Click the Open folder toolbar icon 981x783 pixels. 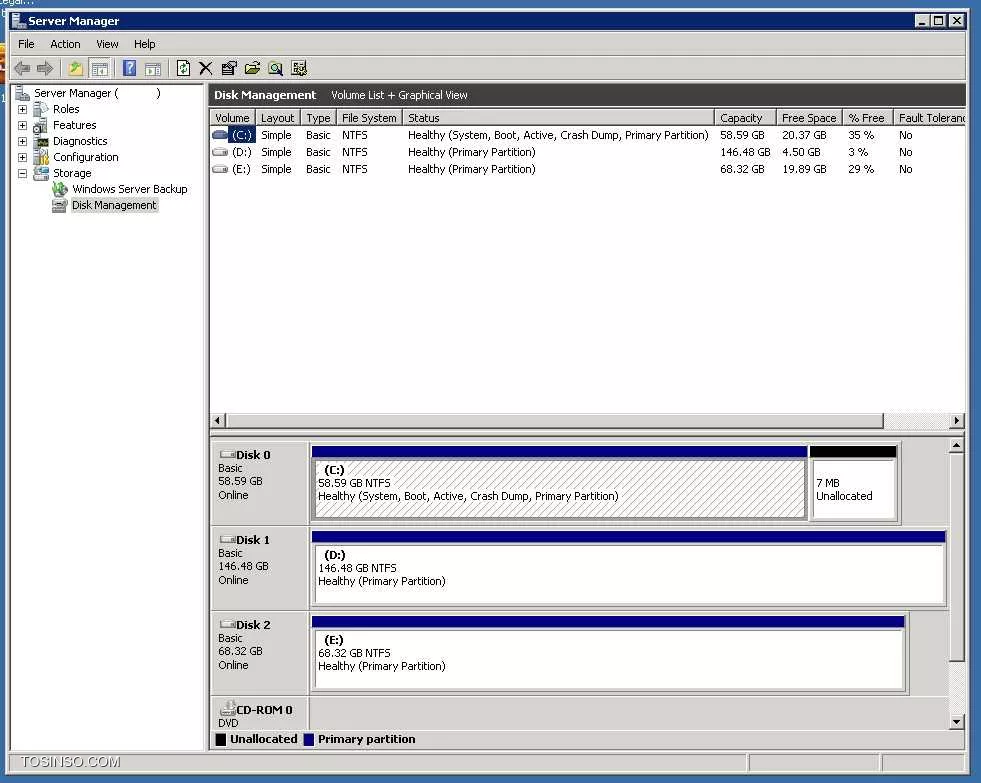252,68
